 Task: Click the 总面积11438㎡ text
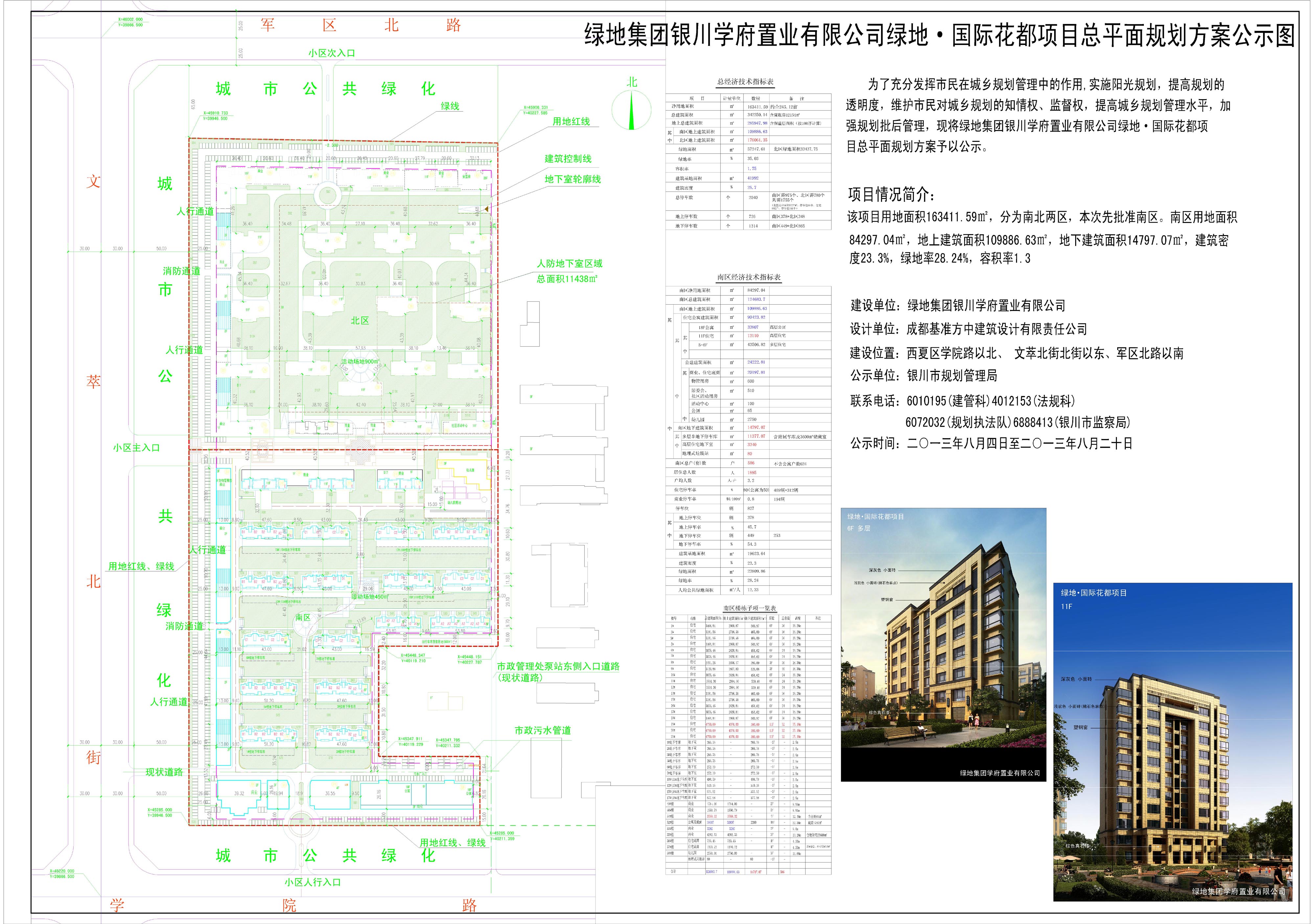tap(567, 279)
